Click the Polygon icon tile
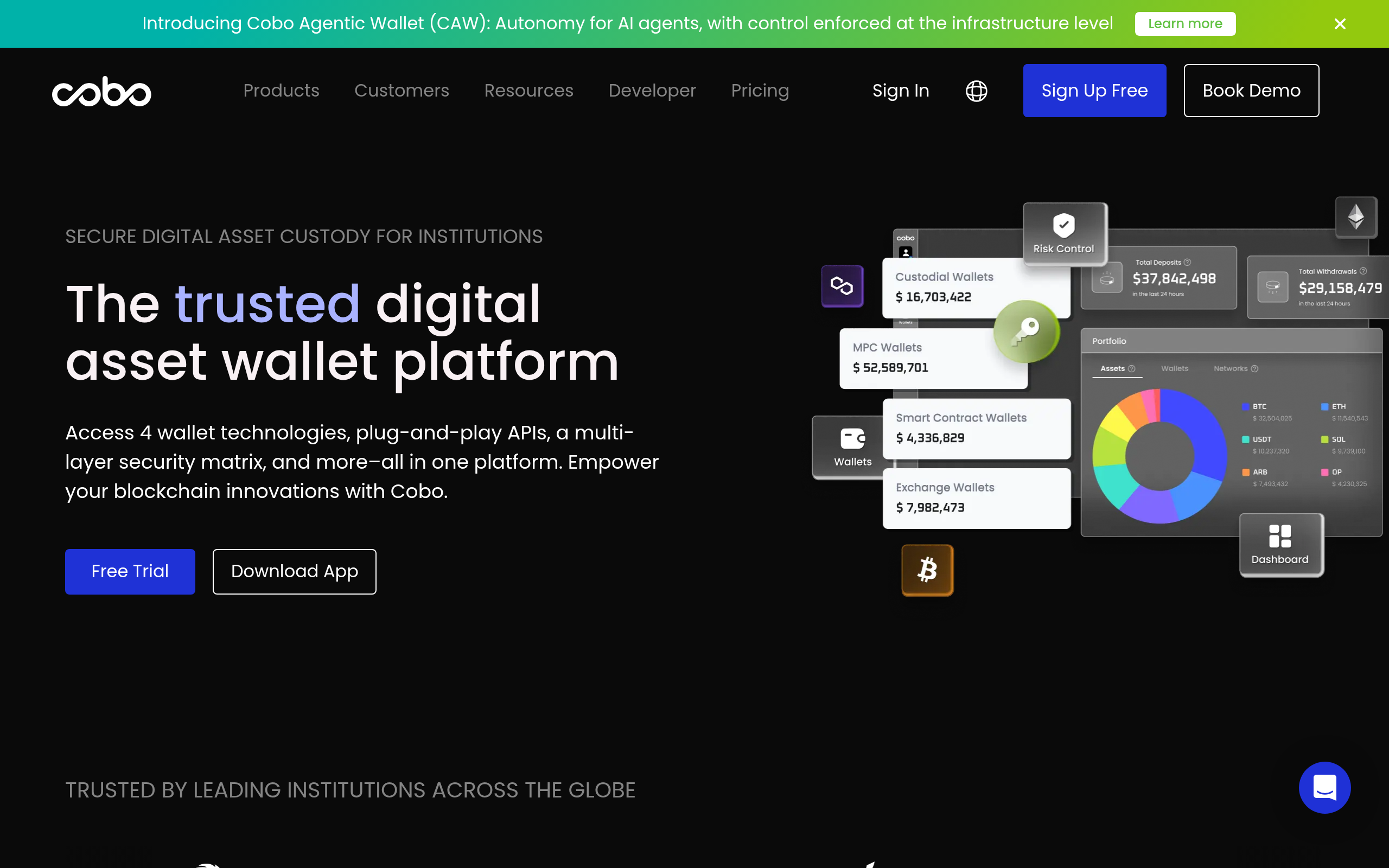 click(842, 286)
